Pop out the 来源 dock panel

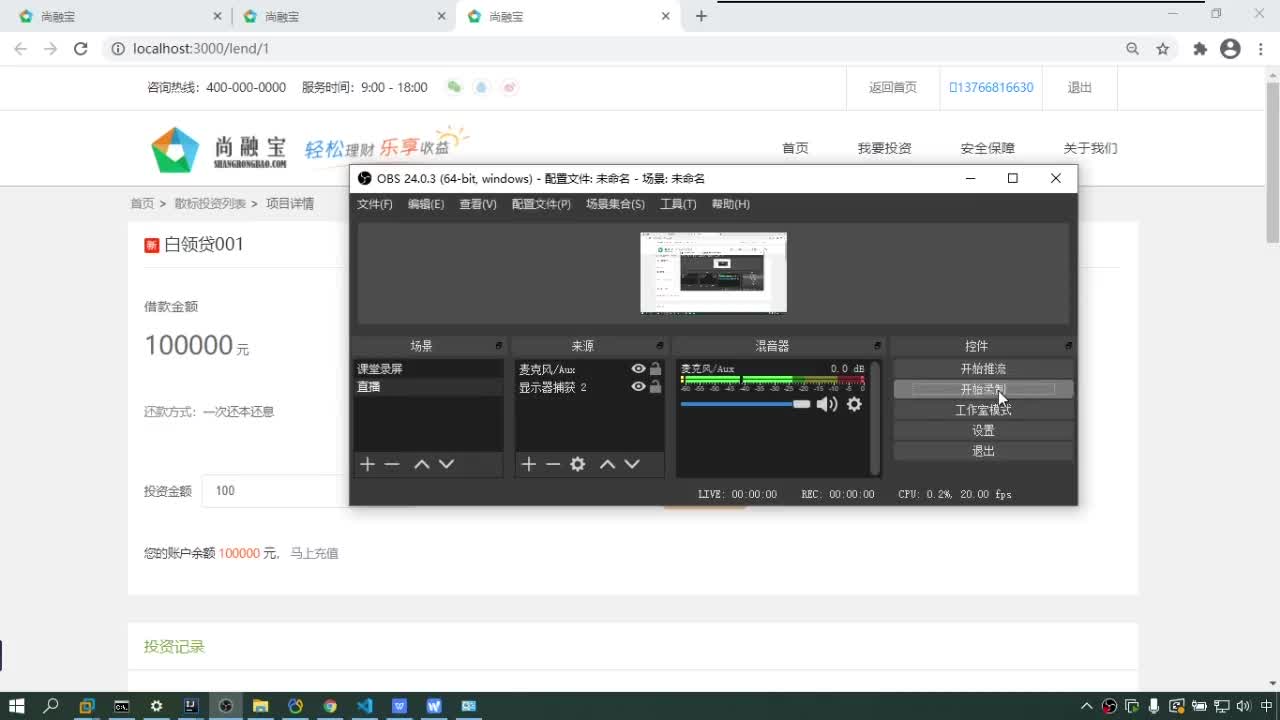[x=660, y=346]
